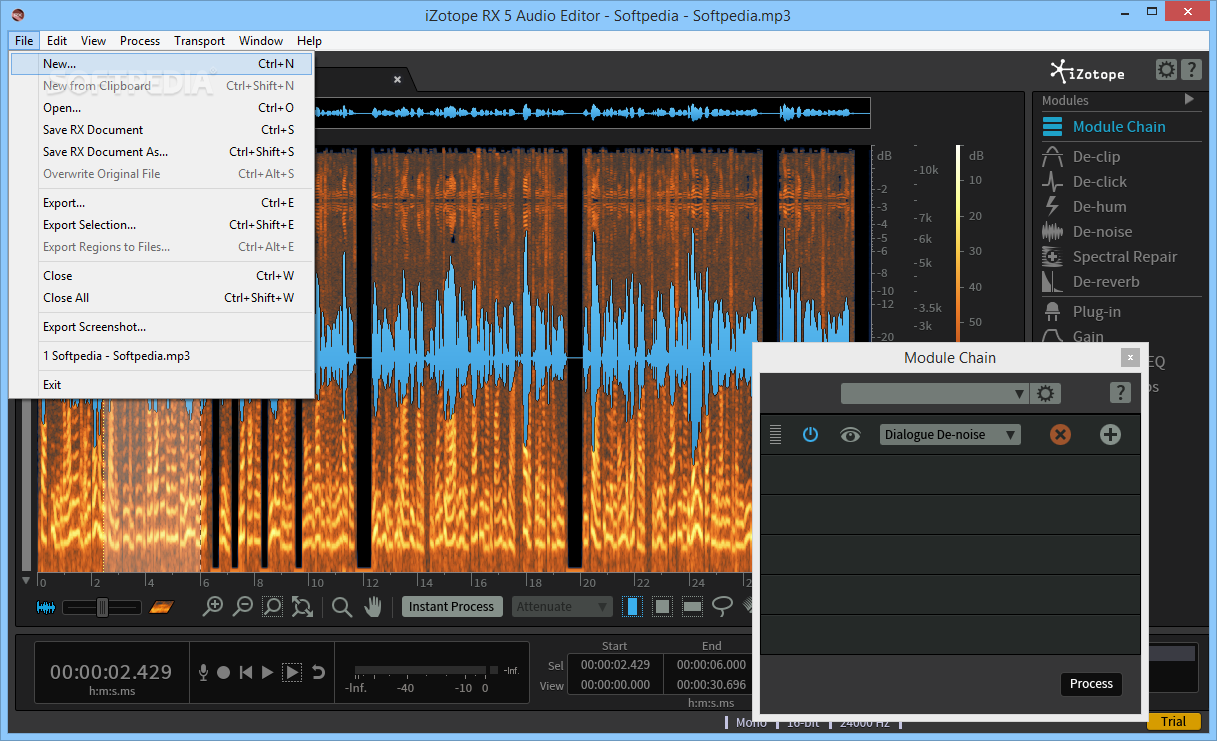Screen dimensions: 1217x741
Task: Select the Zoom tool magnifier
Action: pyautogui.click(x=342, y=607)
